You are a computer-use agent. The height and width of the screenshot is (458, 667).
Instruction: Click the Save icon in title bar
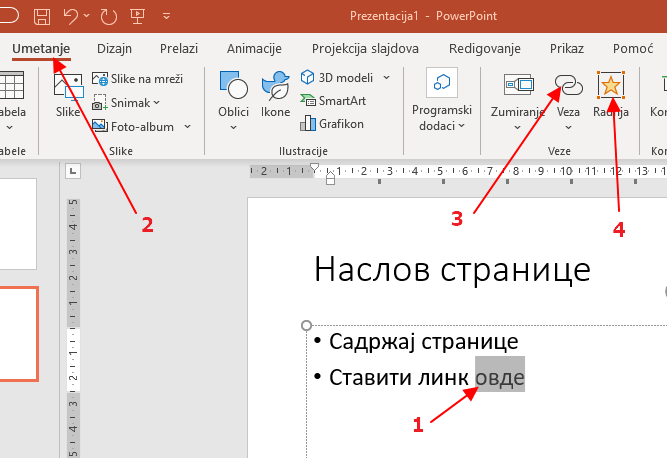click(42, 16)
